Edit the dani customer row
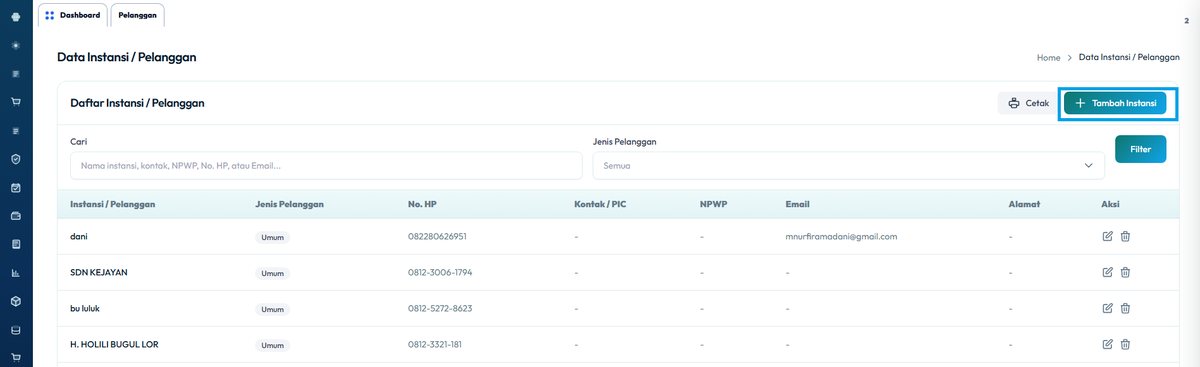 point(1107,237)
